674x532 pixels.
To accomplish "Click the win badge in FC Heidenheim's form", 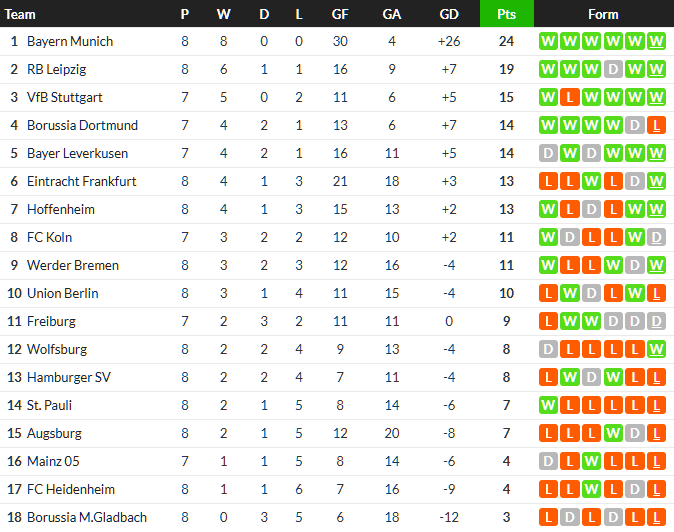I will click(591, 489).
